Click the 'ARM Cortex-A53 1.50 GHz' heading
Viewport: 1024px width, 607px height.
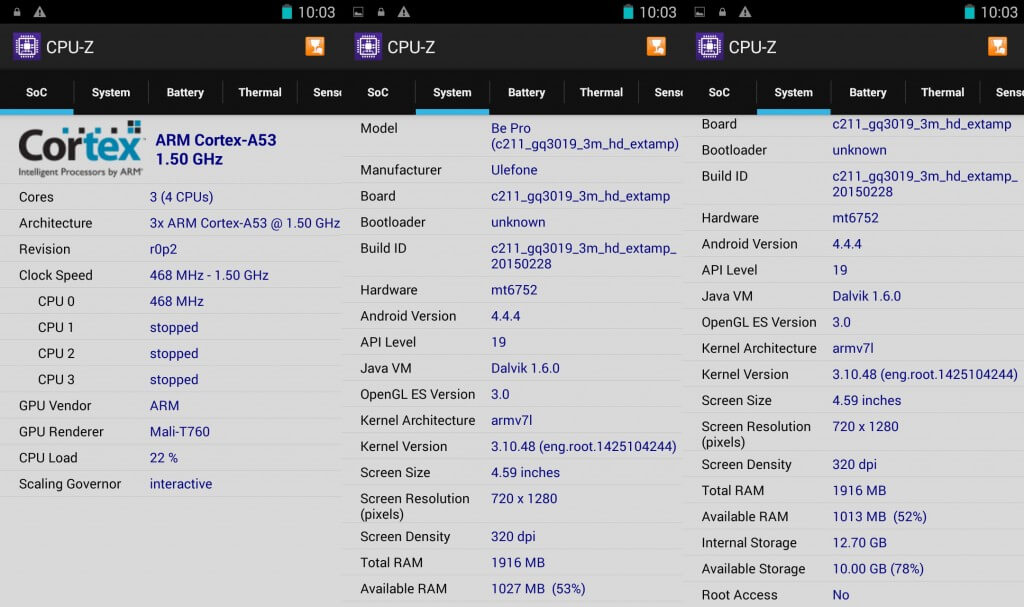tap(216, 150)
